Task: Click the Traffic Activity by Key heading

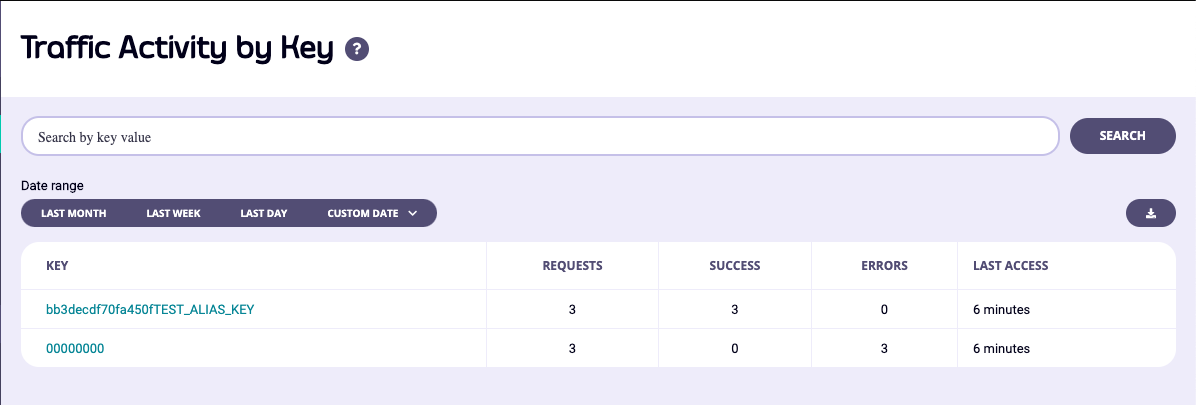Action: (x=177, y=49)
